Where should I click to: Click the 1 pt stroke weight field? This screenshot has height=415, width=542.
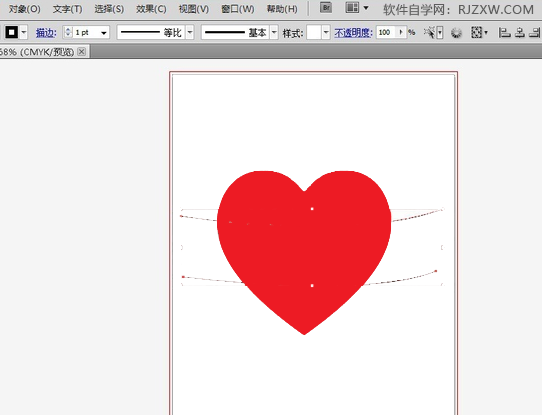85,32
